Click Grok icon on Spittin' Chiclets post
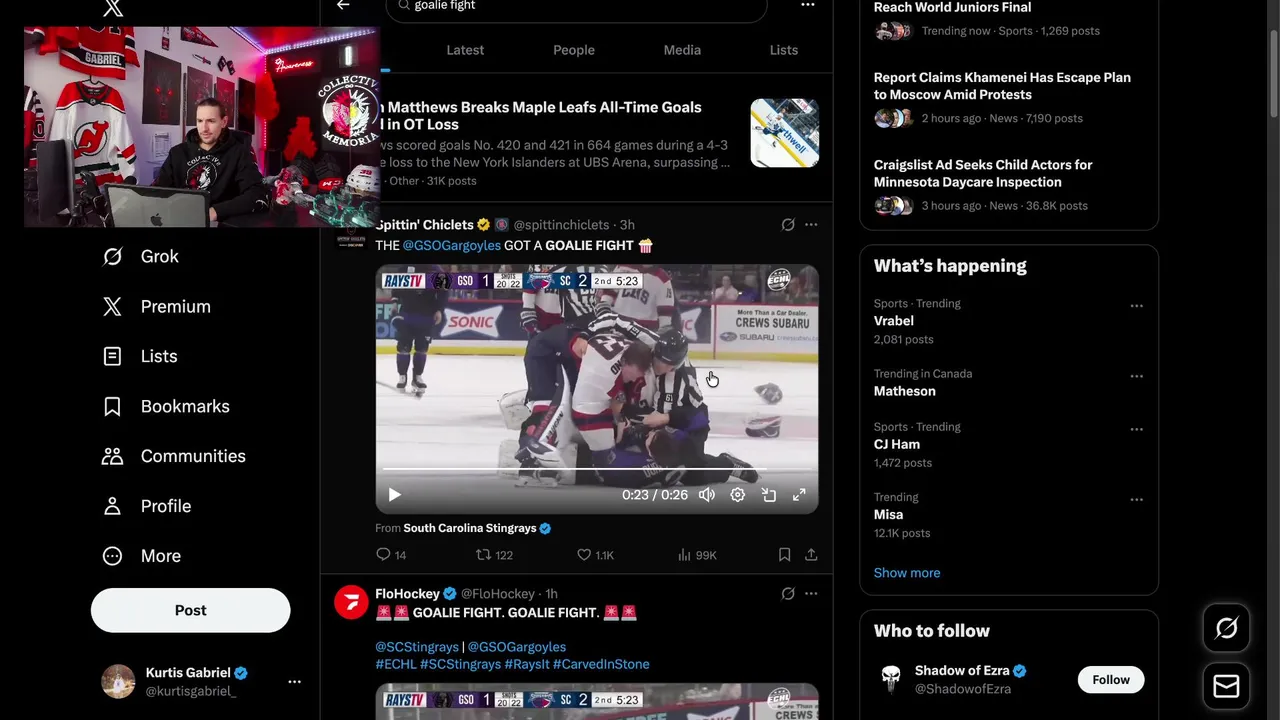The image size is (1280, 720). tap(788, 225)
